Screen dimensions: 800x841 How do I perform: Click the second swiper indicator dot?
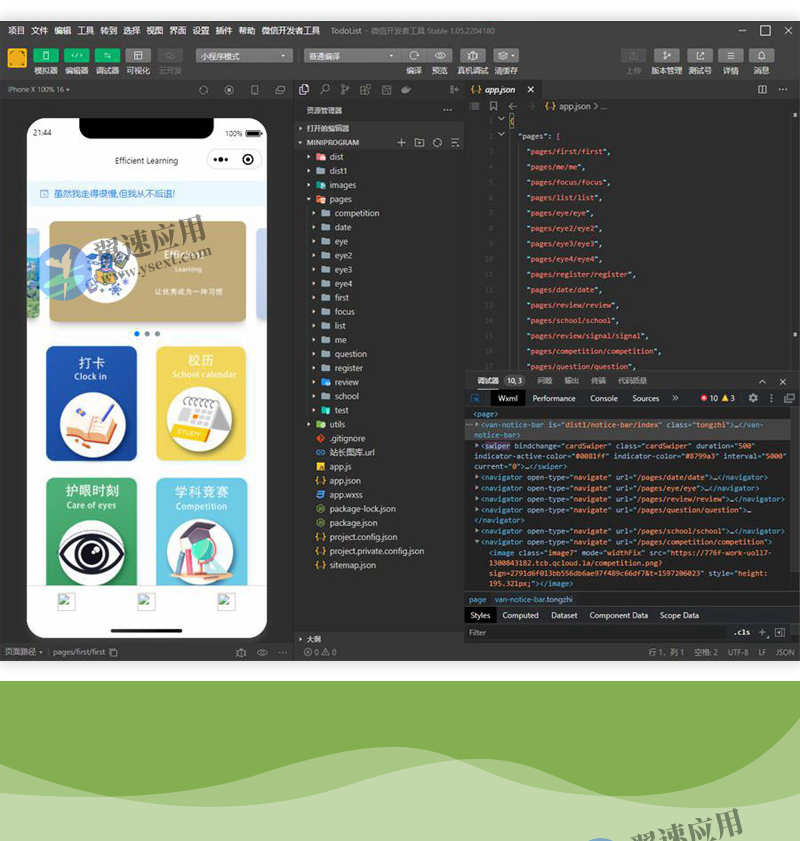[x=147, y=333]
